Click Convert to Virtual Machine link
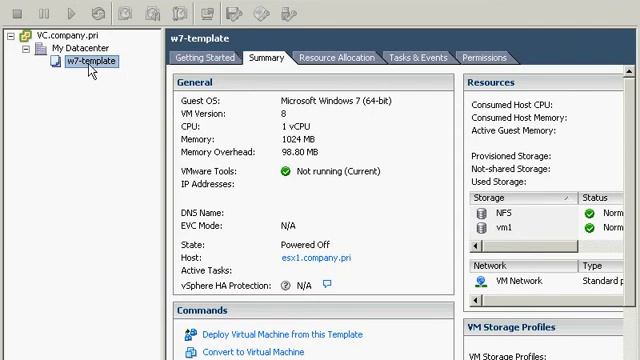The height and width of the screenshot is (360, 640). tap(253, 352)
